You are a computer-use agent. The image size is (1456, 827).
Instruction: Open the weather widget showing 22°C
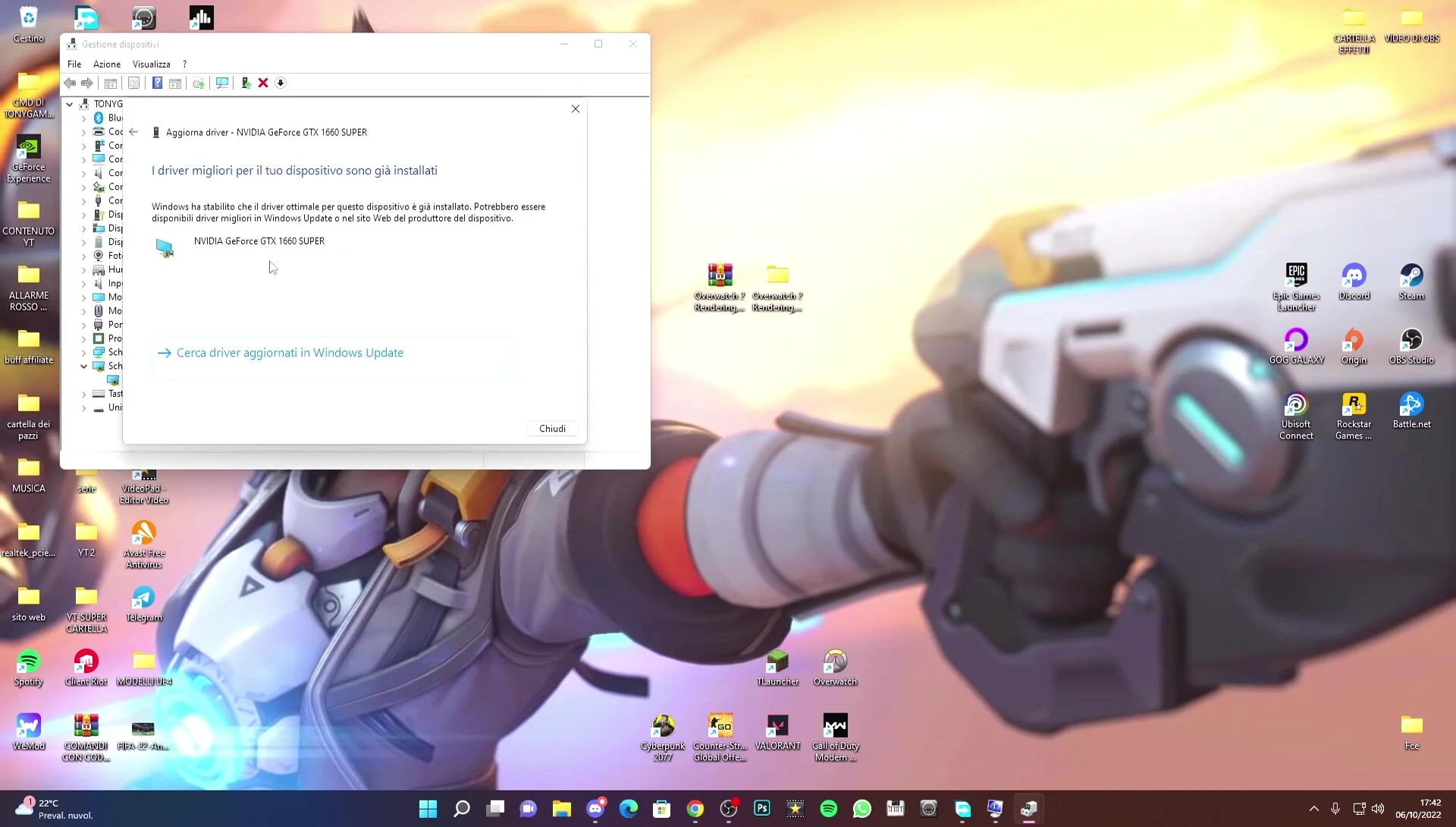(x=55, y=809)
